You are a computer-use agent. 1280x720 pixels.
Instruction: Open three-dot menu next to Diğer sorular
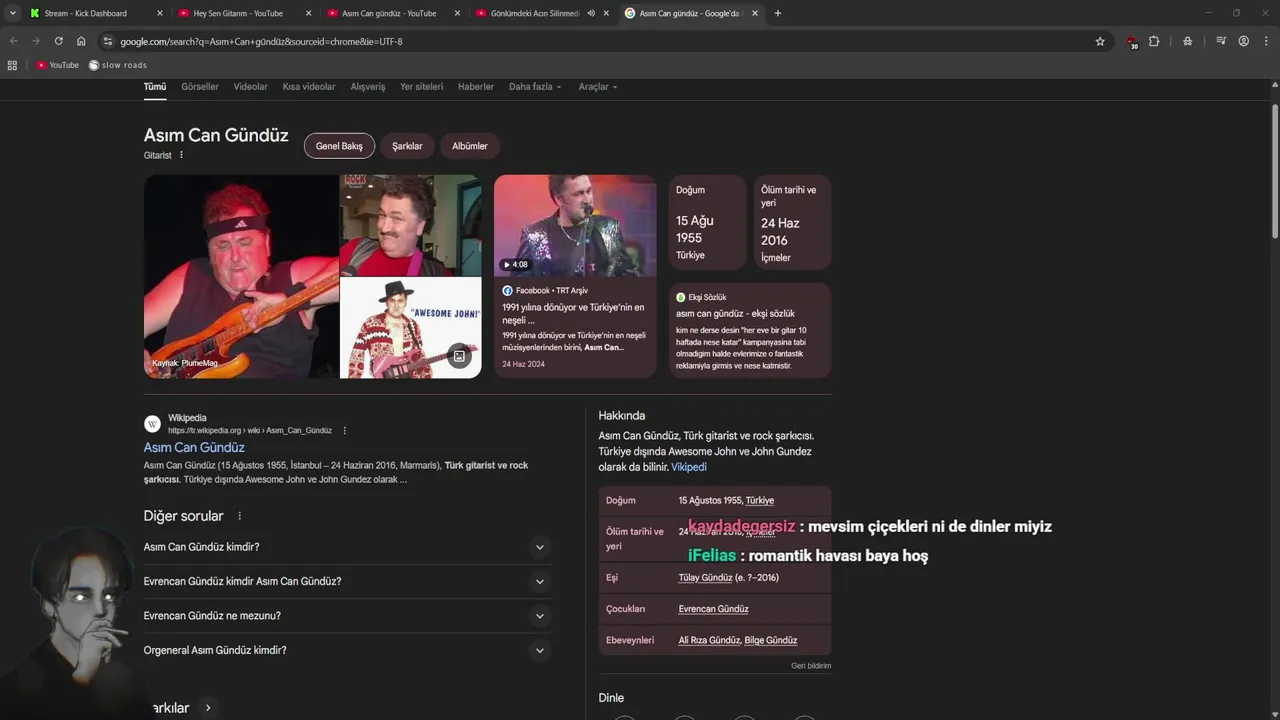coord(239,516)
